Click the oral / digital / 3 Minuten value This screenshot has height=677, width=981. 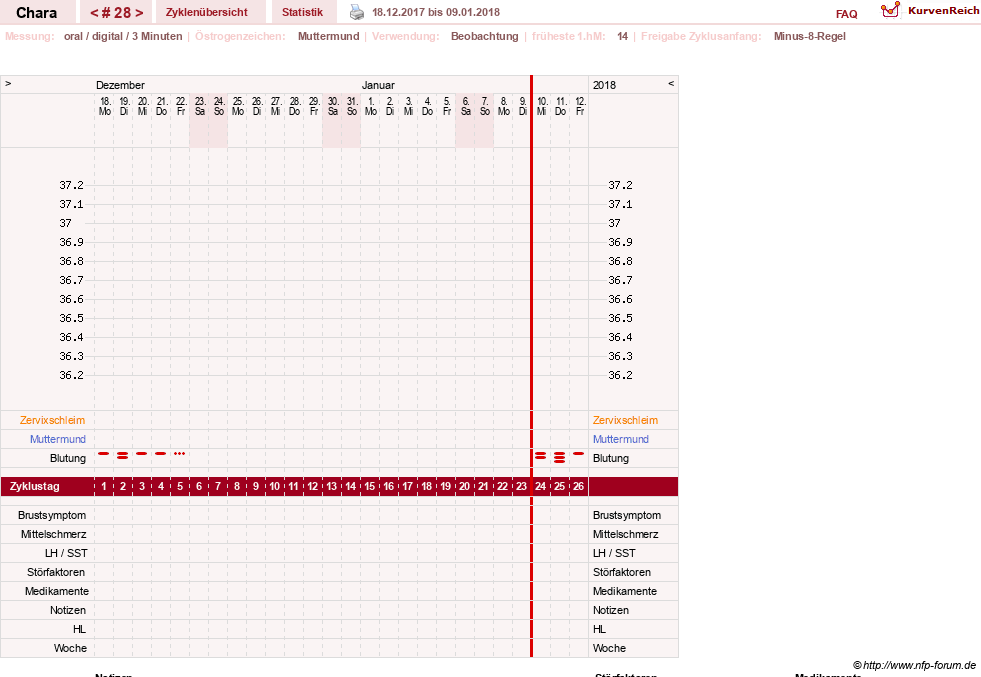pos(123,36)
